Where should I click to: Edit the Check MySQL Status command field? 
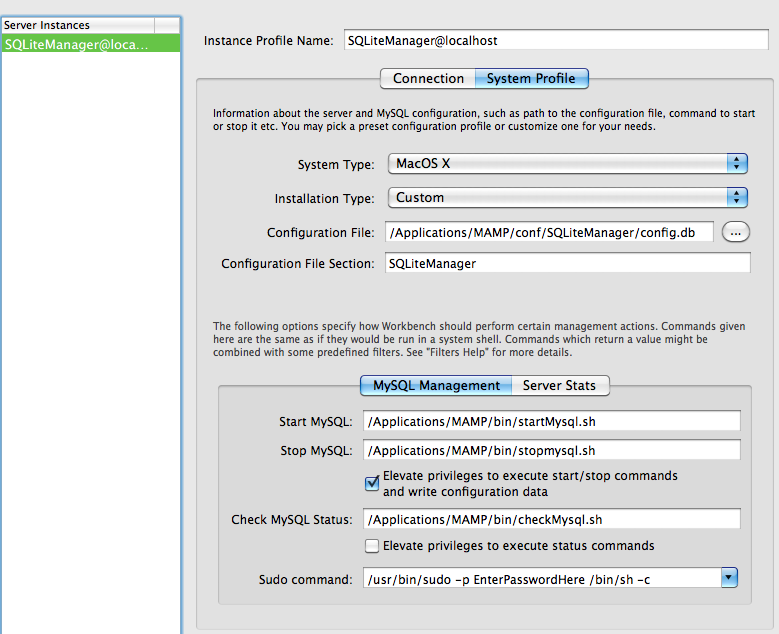pyautogui.click(x=551, y=519)
